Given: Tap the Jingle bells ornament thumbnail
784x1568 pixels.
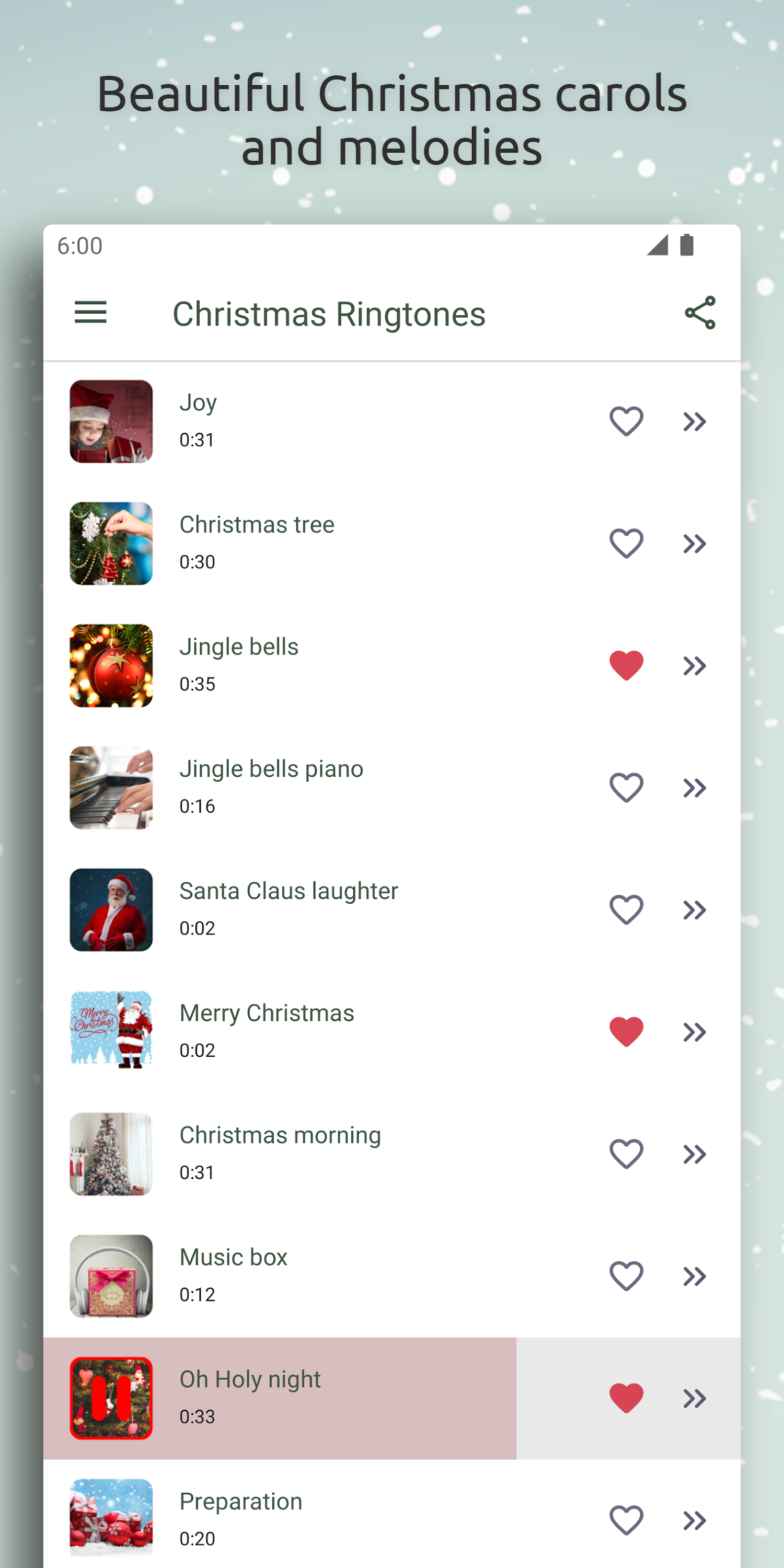Looking at the screenshot, I should [x=111, y=665].
